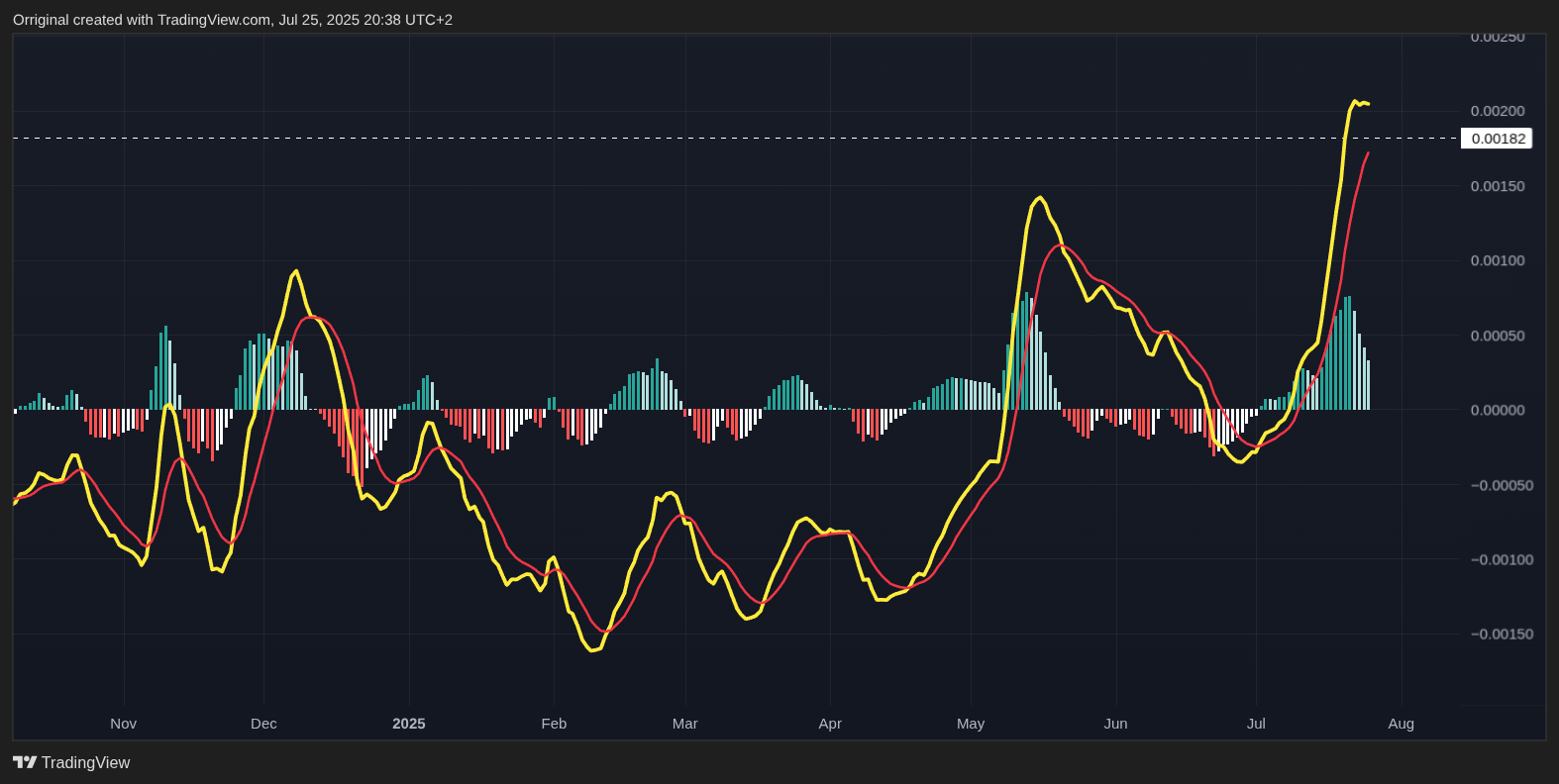This screenshot has height=784, width=1559.
Task: Click the −0.00150 axis value
Action: (x=1502, y=634)
